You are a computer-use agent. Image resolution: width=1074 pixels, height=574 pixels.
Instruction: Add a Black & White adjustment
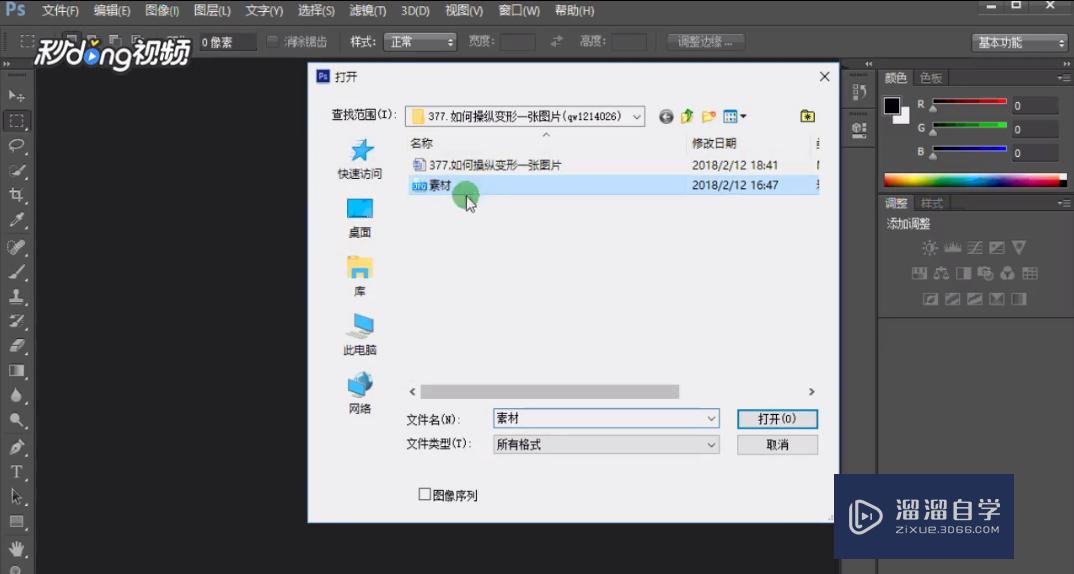963,274
